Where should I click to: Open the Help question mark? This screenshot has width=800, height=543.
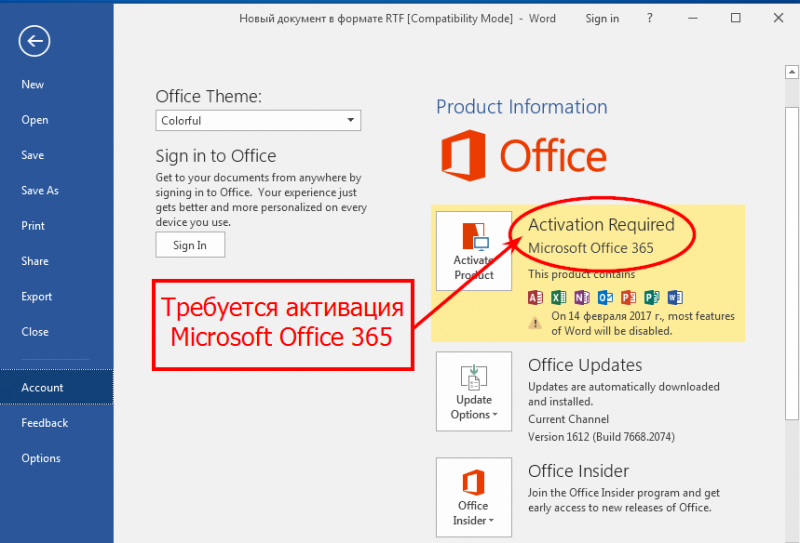click(649, 18)
